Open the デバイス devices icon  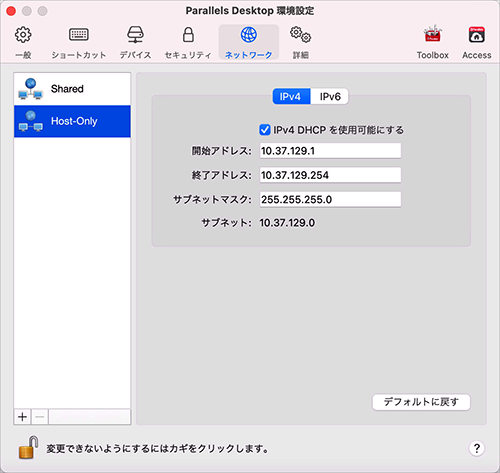tap(135, 35)
